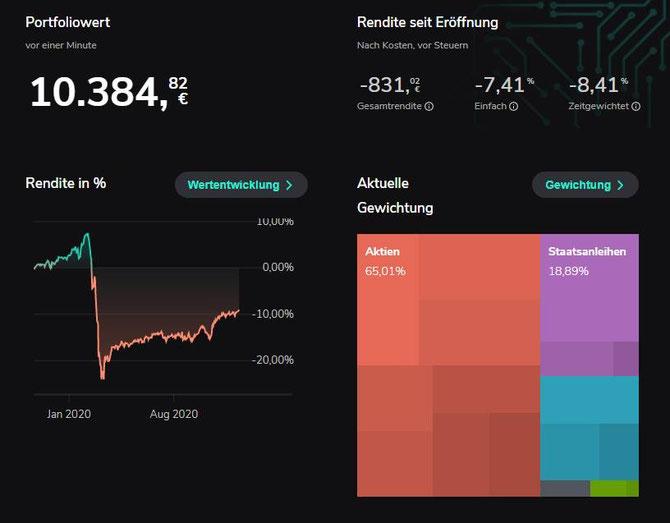Click the Rendite seit Eröffnung heading

[428, 22]
